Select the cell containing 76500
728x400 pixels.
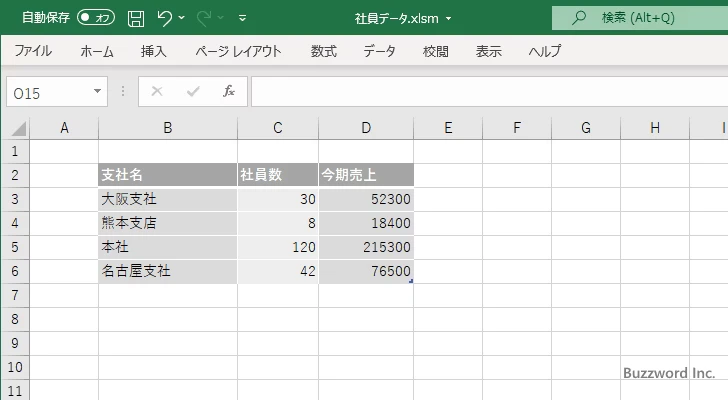point(366,271)
